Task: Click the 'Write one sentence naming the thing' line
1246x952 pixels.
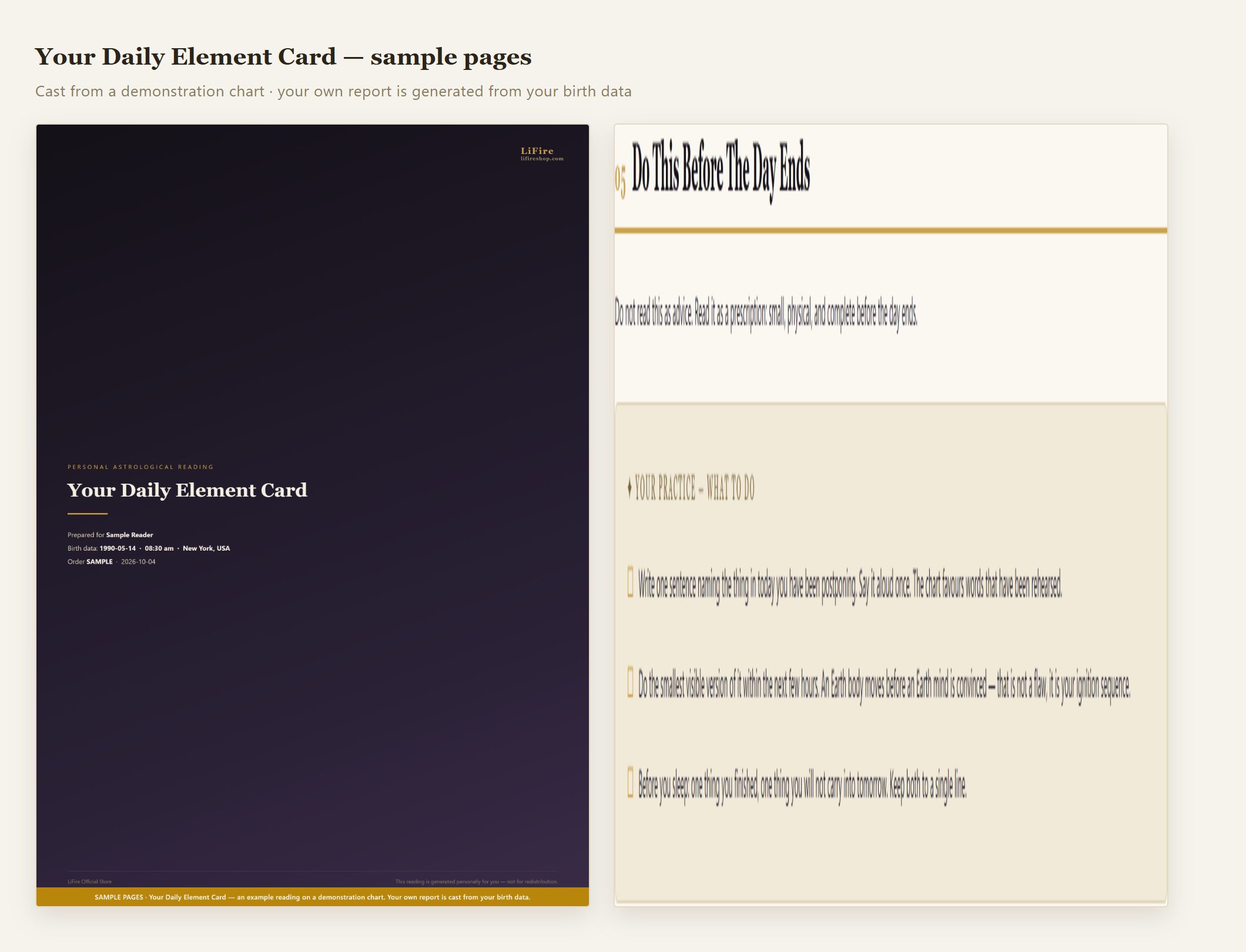Action: pos(850,585)
